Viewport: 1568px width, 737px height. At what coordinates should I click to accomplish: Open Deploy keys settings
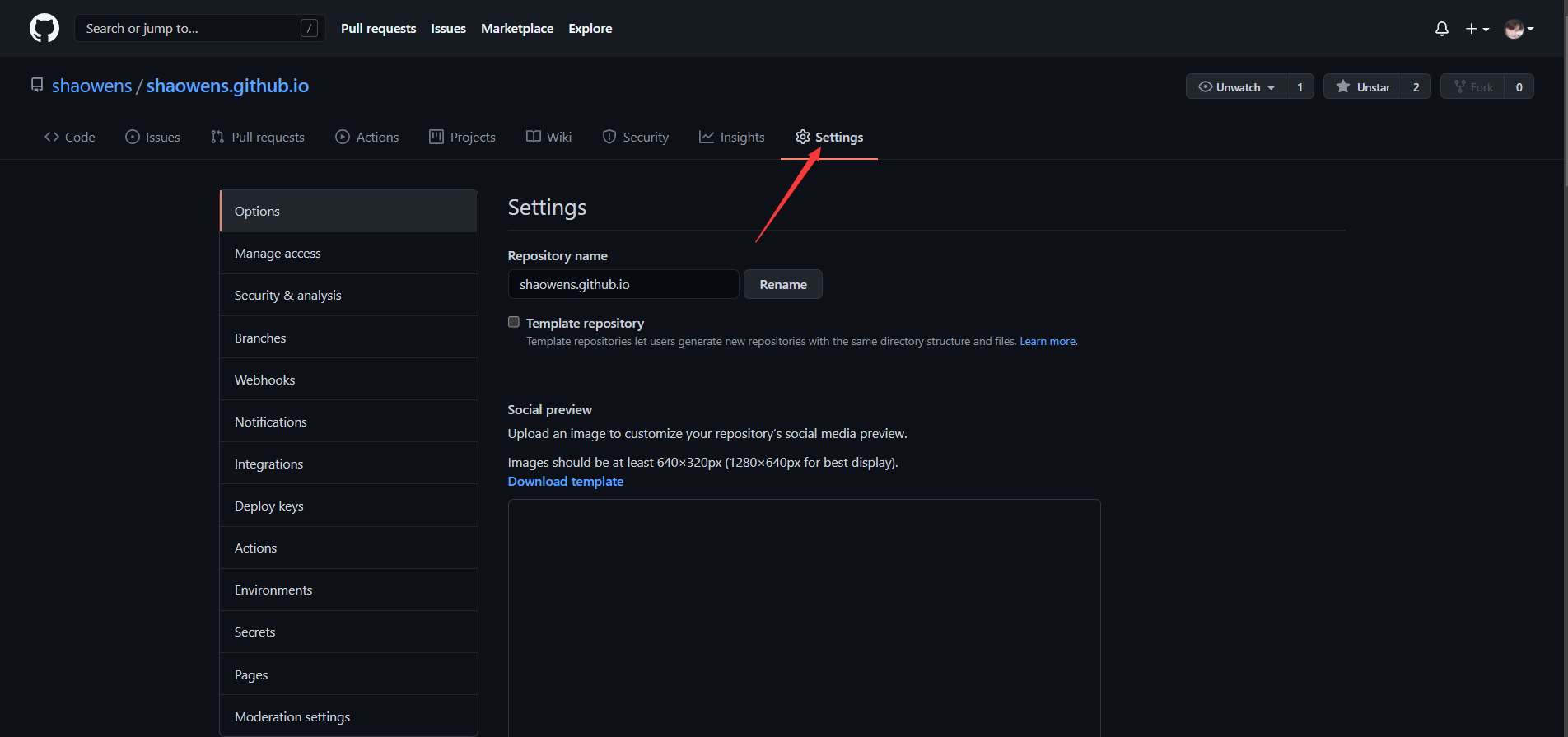coord(348,506)
